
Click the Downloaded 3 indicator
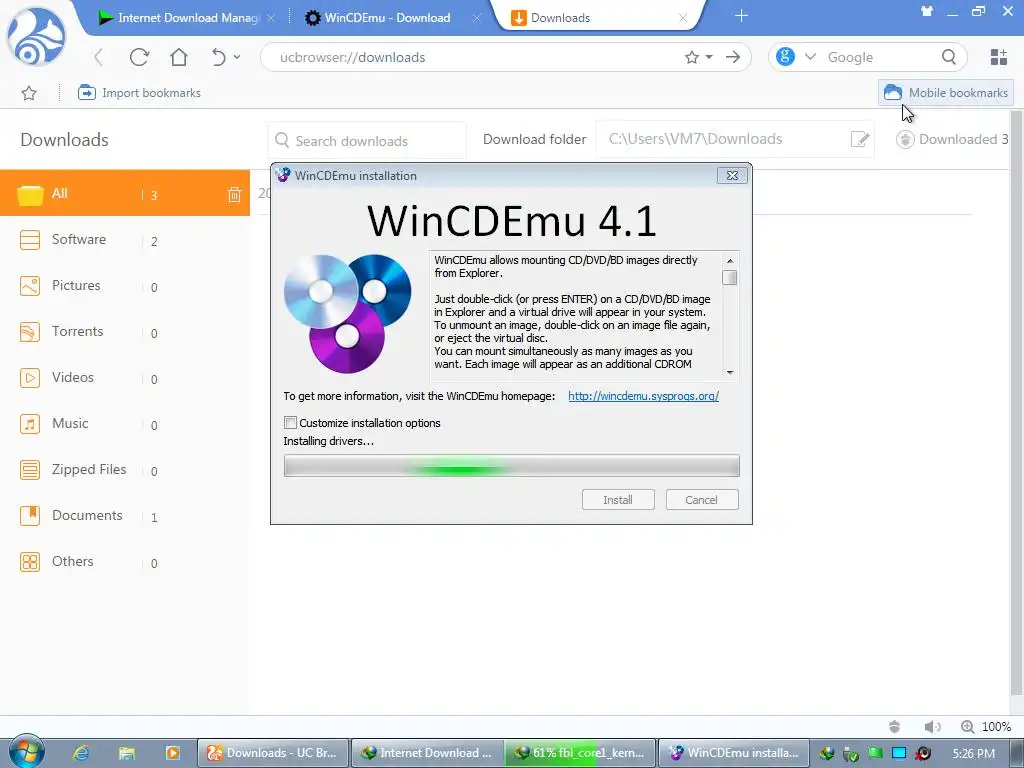point(952,139)
